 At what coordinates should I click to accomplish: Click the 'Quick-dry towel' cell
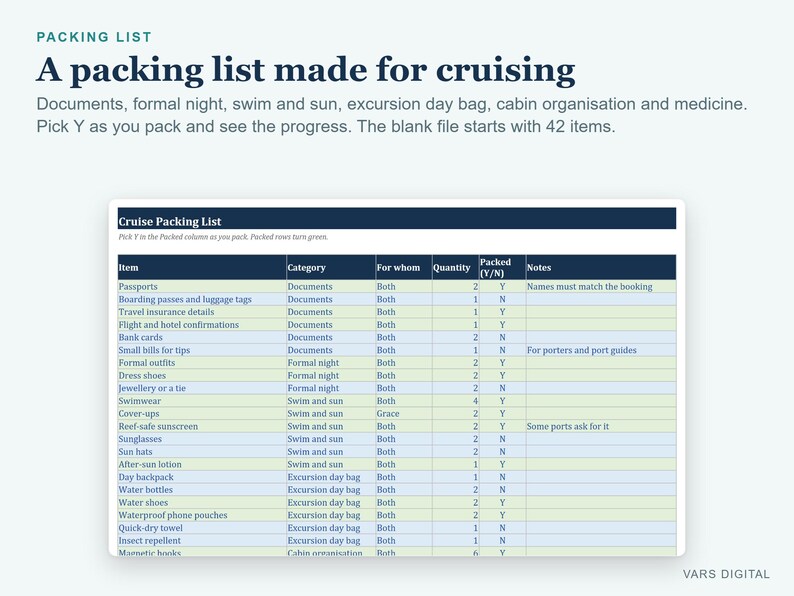pyautogui.click(x=202, y=528)
